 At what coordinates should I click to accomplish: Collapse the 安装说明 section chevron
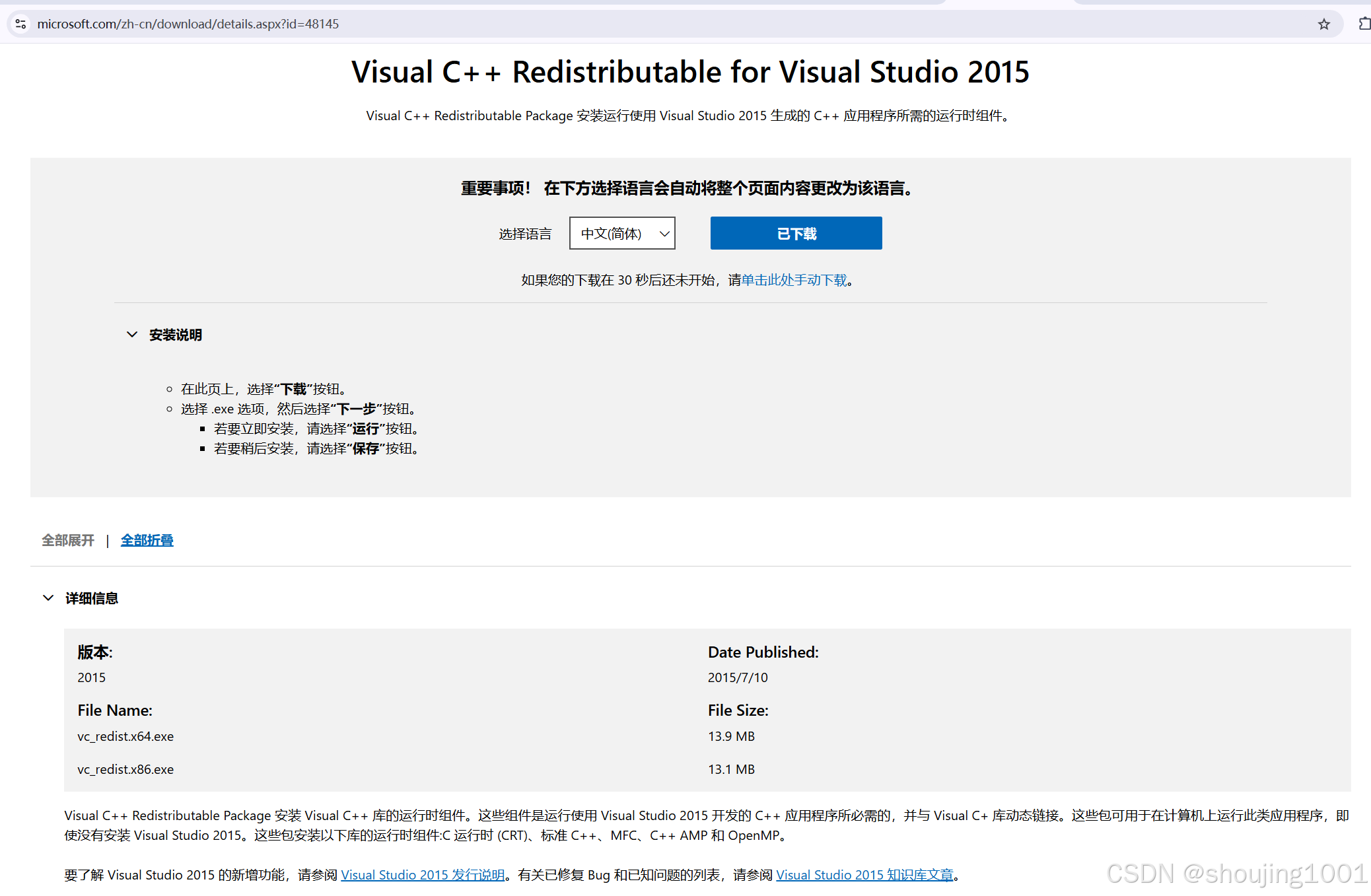(132, 335)
